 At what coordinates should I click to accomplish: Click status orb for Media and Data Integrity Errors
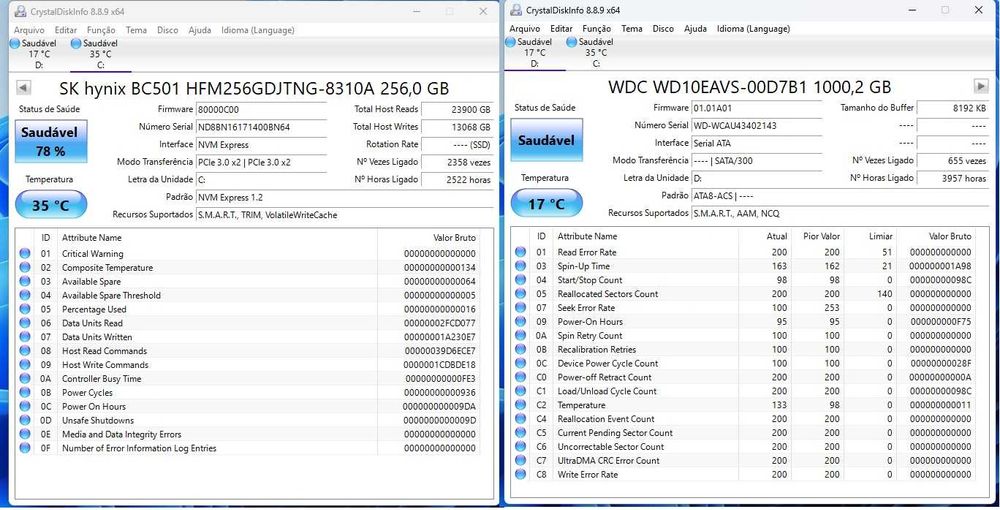coord(25,434)
